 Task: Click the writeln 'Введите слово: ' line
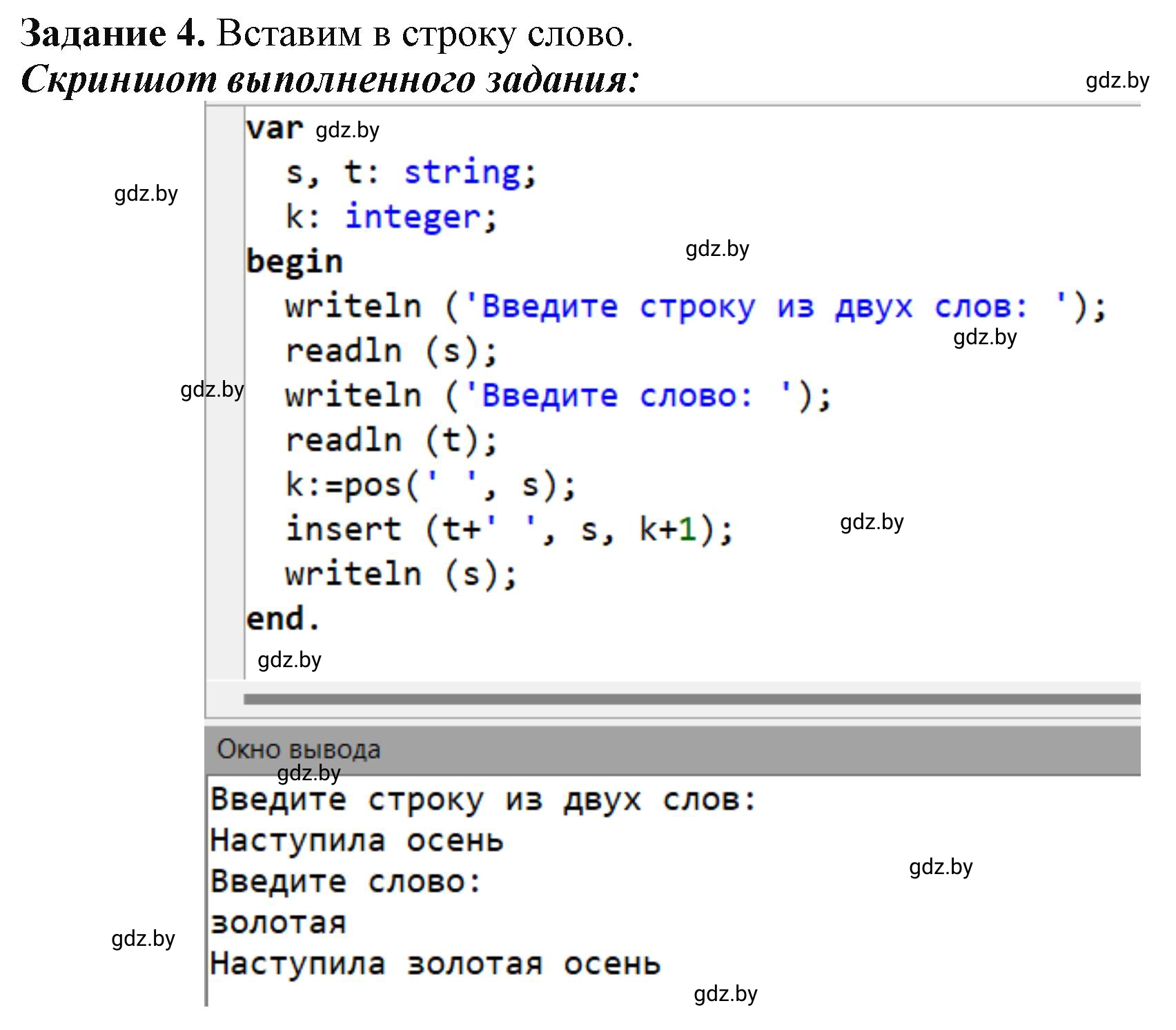[x=559, y=396]
